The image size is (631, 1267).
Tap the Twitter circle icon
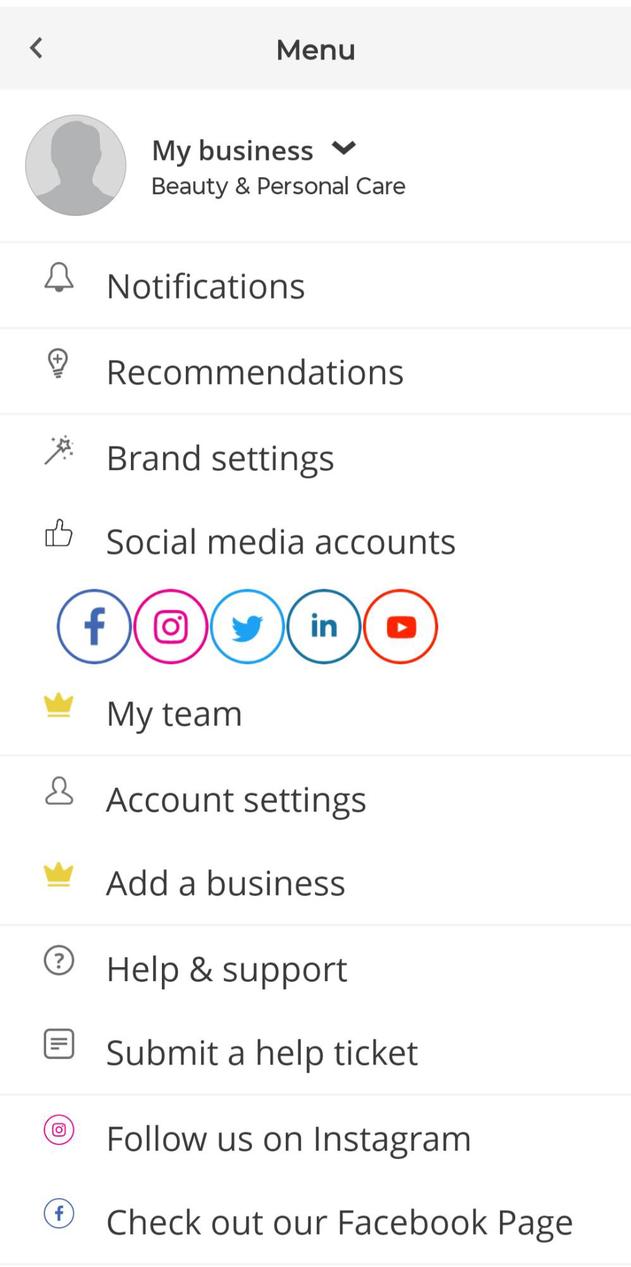tap(247, 627)
